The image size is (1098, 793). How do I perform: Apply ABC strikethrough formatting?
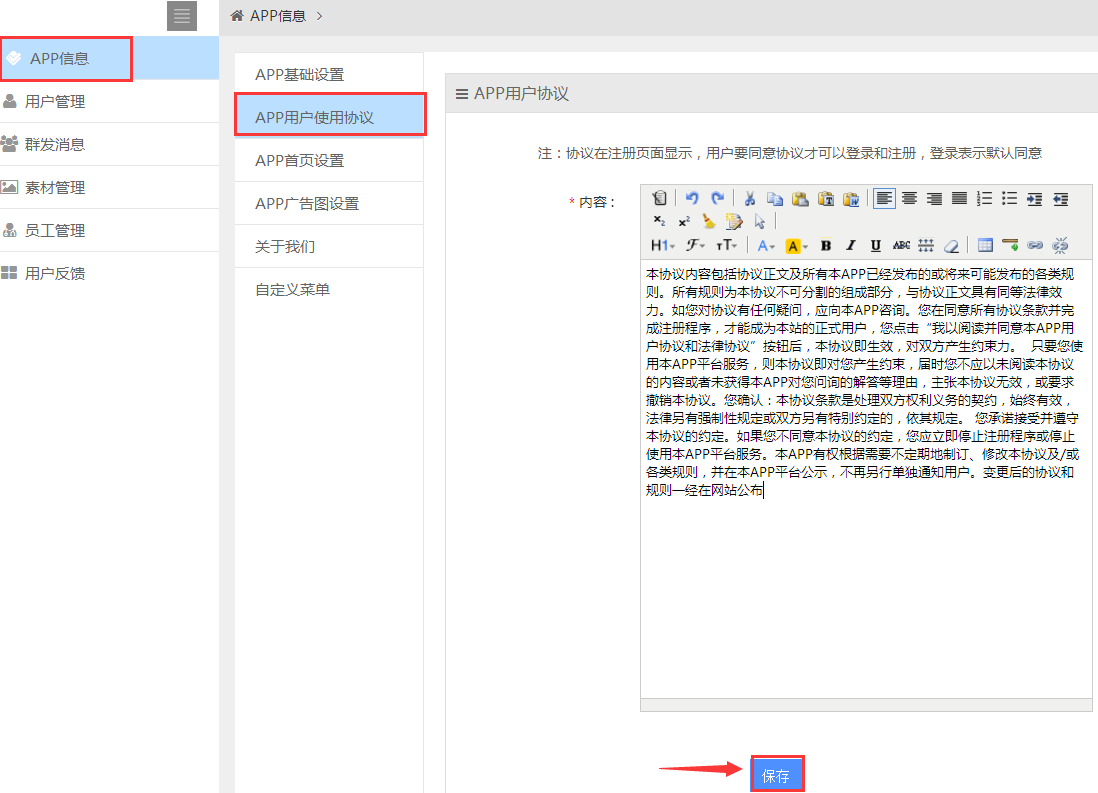tap(901, 245)
